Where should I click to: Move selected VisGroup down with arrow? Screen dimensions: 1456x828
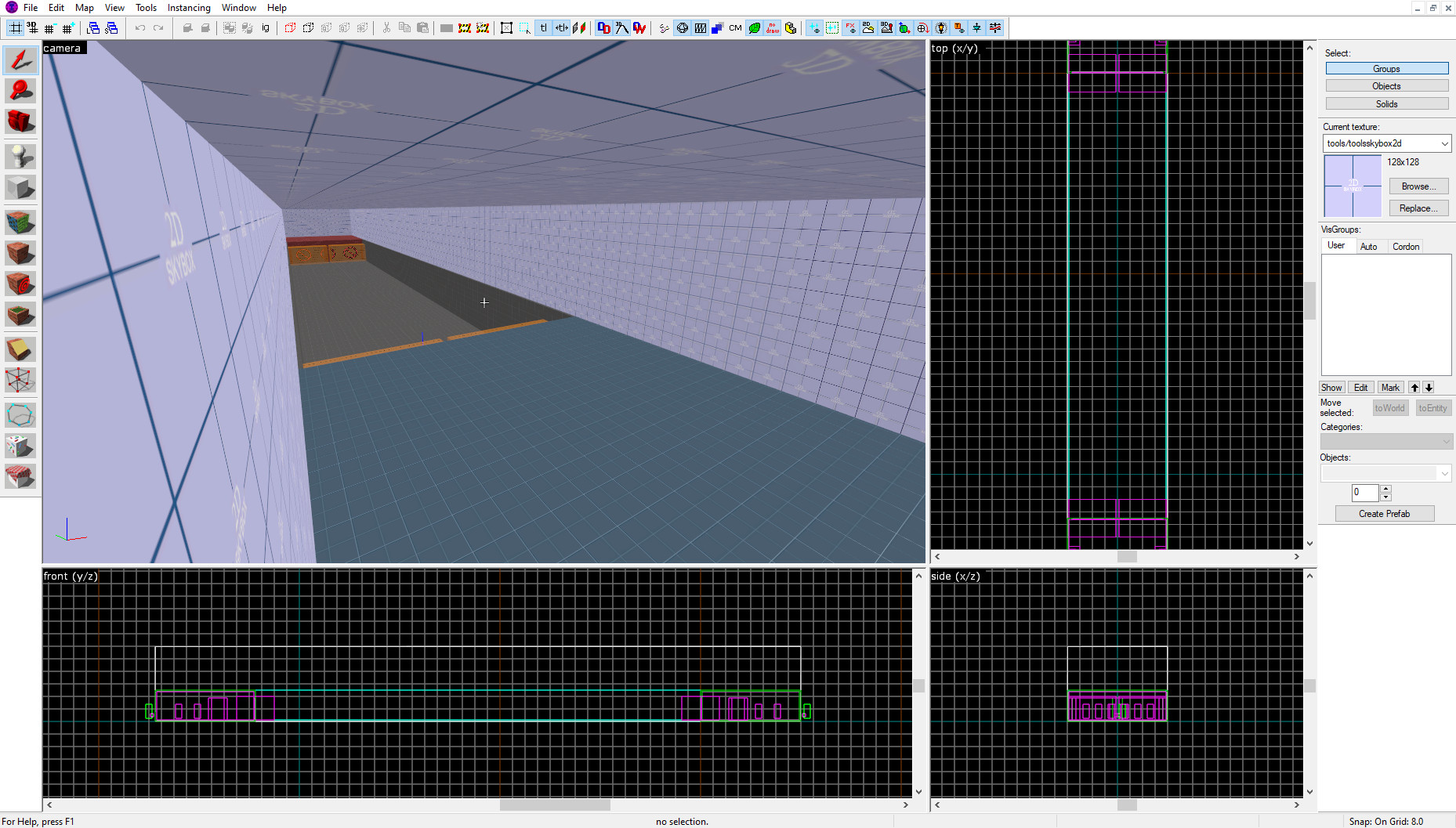coord(1429,388)
